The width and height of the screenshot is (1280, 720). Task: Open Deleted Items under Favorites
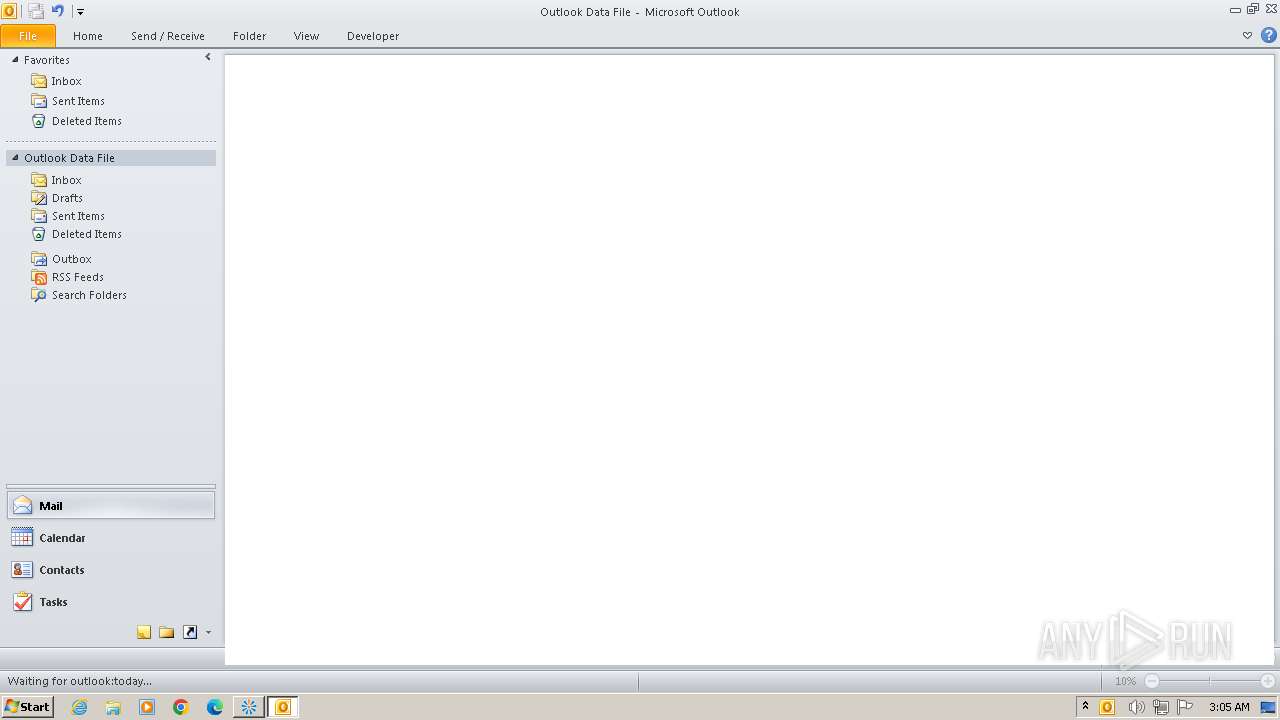coord(87,121)
